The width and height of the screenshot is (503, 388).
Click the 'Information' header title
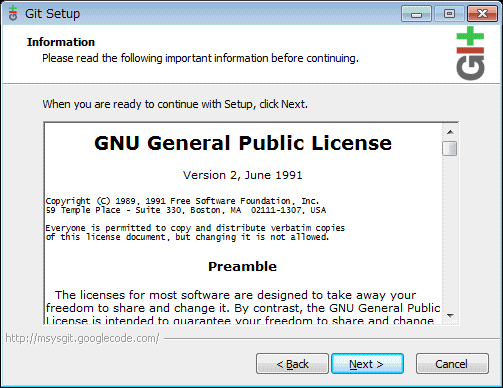pyautogui.click(x=61, y=42)
